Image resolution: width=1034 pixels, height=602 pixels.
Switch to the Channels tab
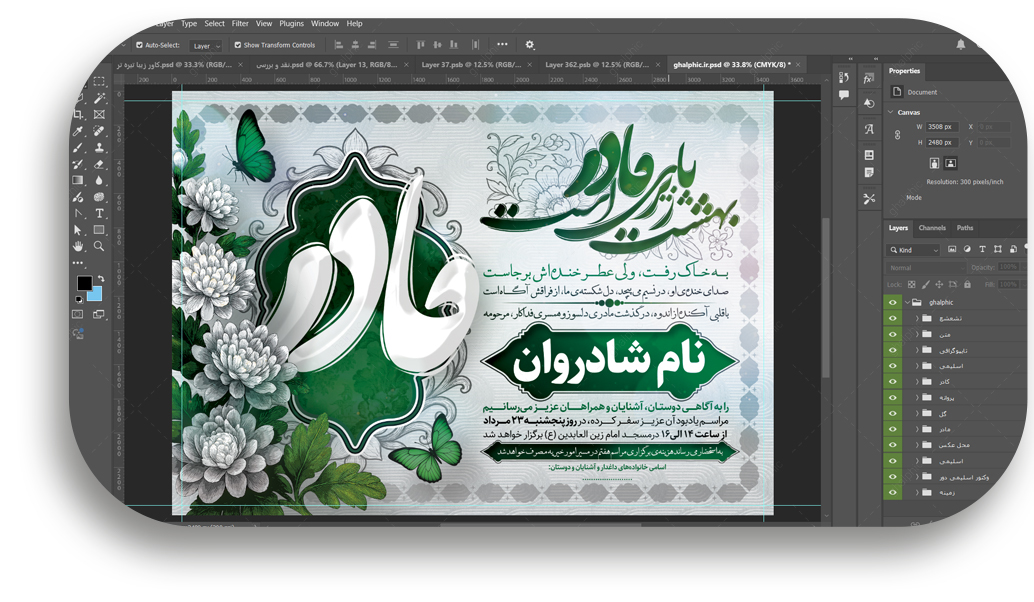click(932, 228)
